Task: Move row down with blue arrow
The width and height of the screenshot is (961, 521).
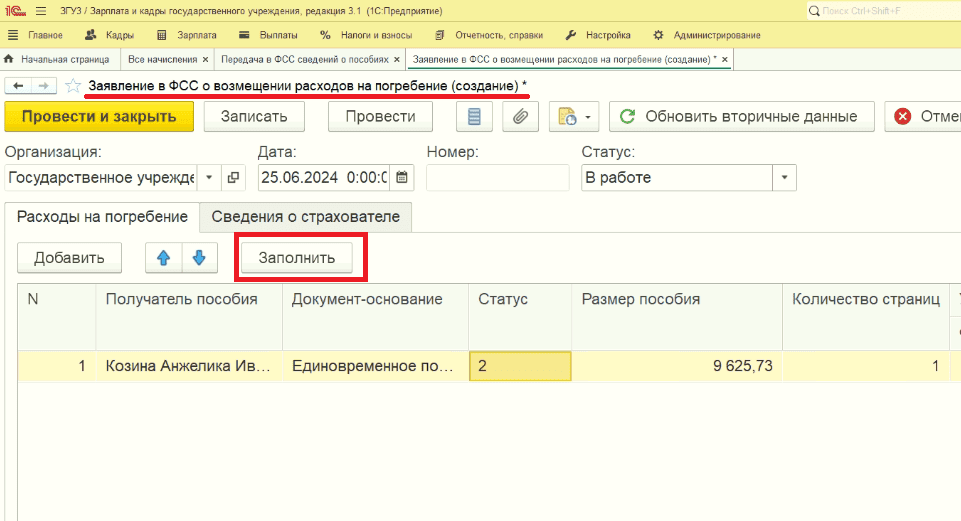Action: (x=199, y=258)
